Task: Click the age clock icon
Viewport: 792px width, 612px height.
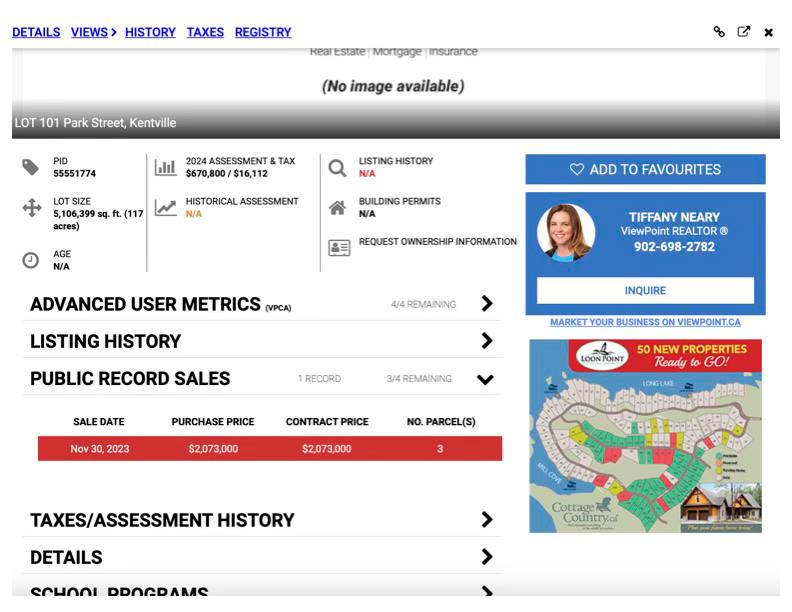Action: (x=31, y=260)
